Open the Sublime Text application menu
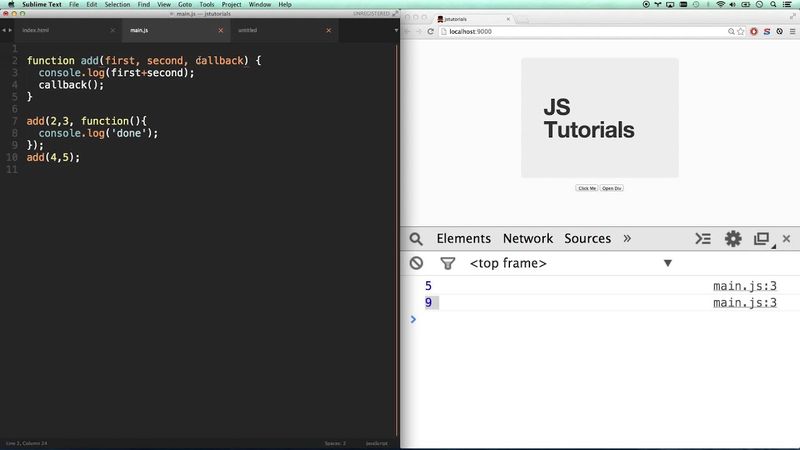Viewport: 800px width, 450px height. pos(42,5)
